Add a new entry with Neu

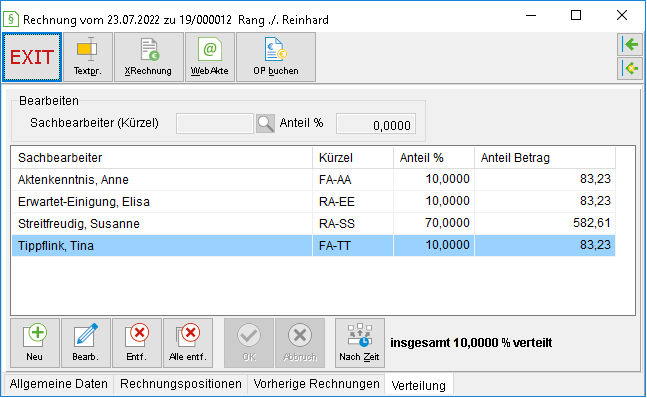(x=35, y=343)
